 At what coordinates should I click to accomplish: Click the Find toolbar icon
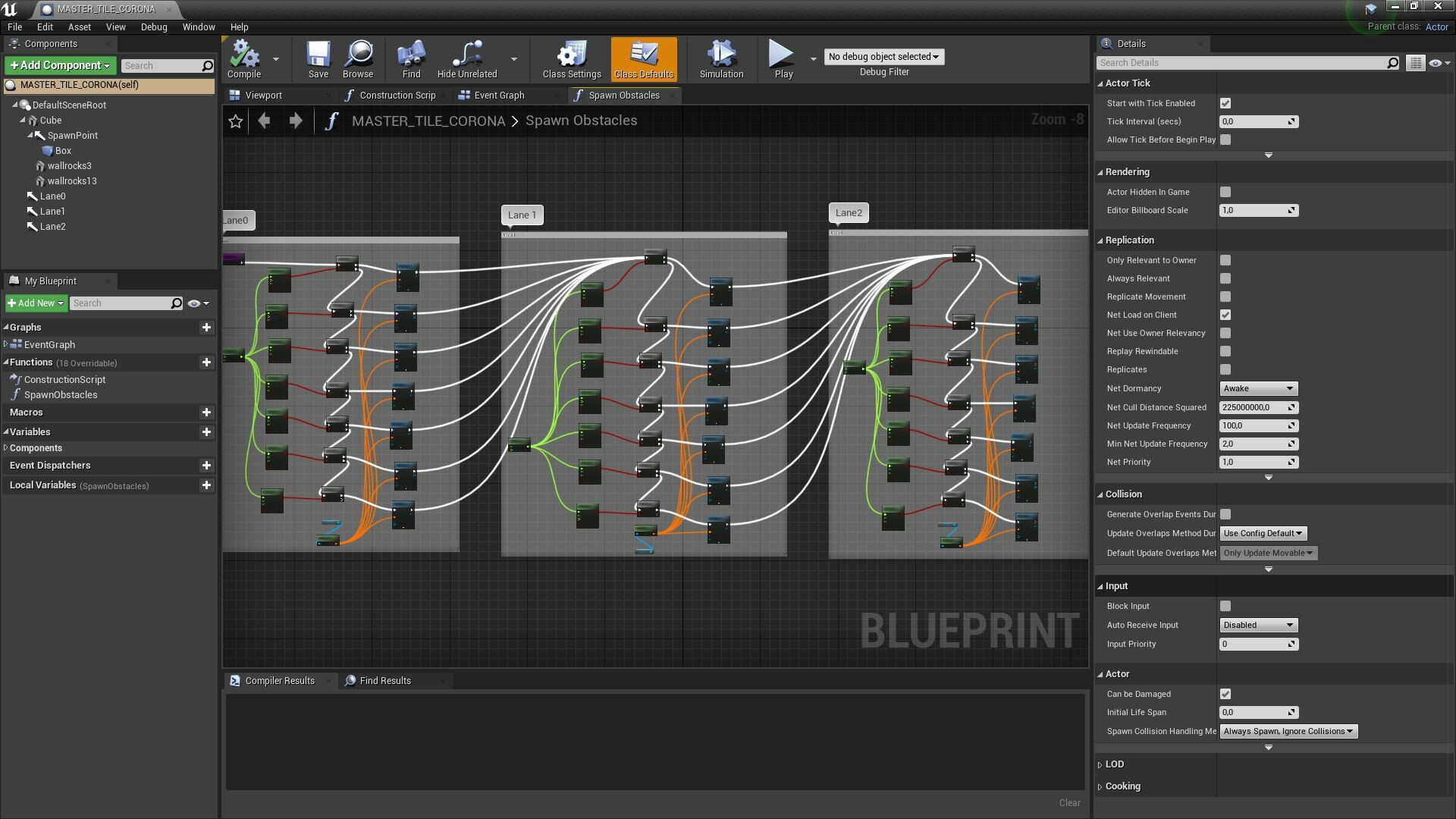[x=411, y=56]
